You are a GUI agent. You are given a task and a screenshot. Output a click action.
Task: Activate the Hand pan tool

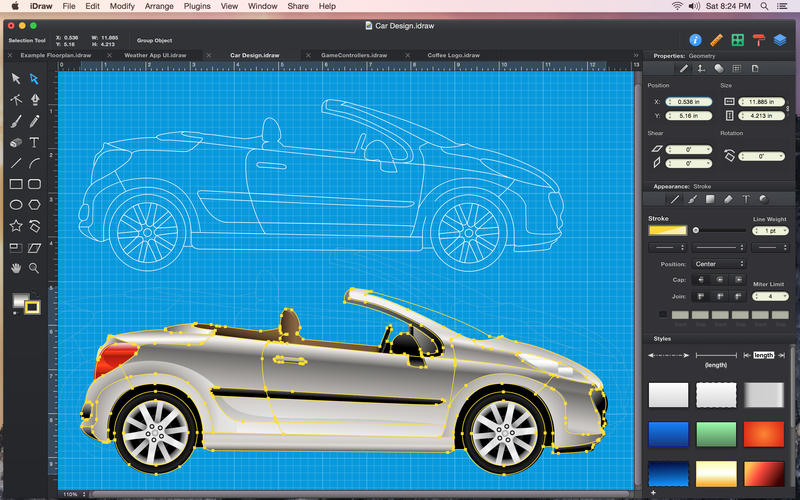pyautogui.click(x=16, y=268)
